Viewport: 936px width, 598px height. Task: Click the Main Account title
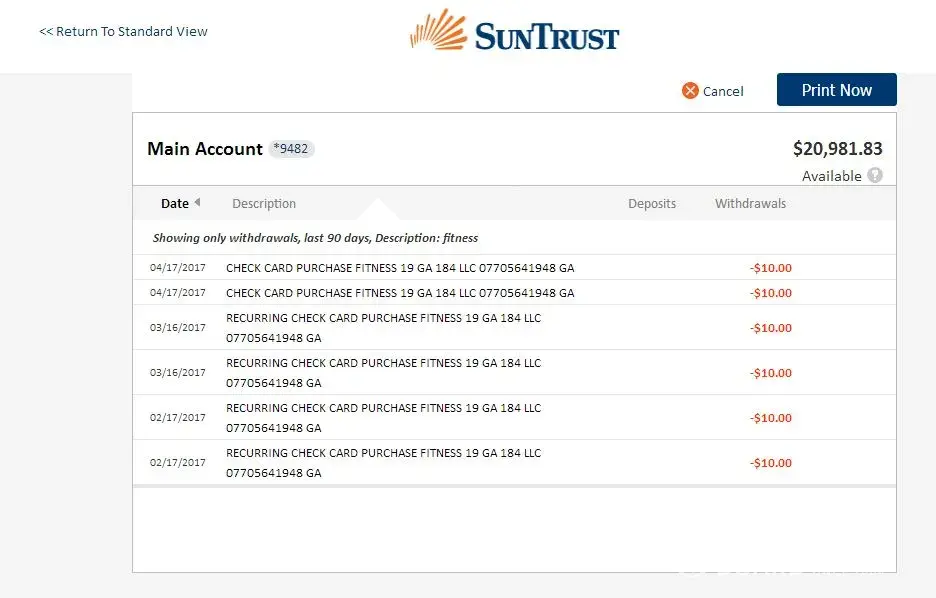205,149
